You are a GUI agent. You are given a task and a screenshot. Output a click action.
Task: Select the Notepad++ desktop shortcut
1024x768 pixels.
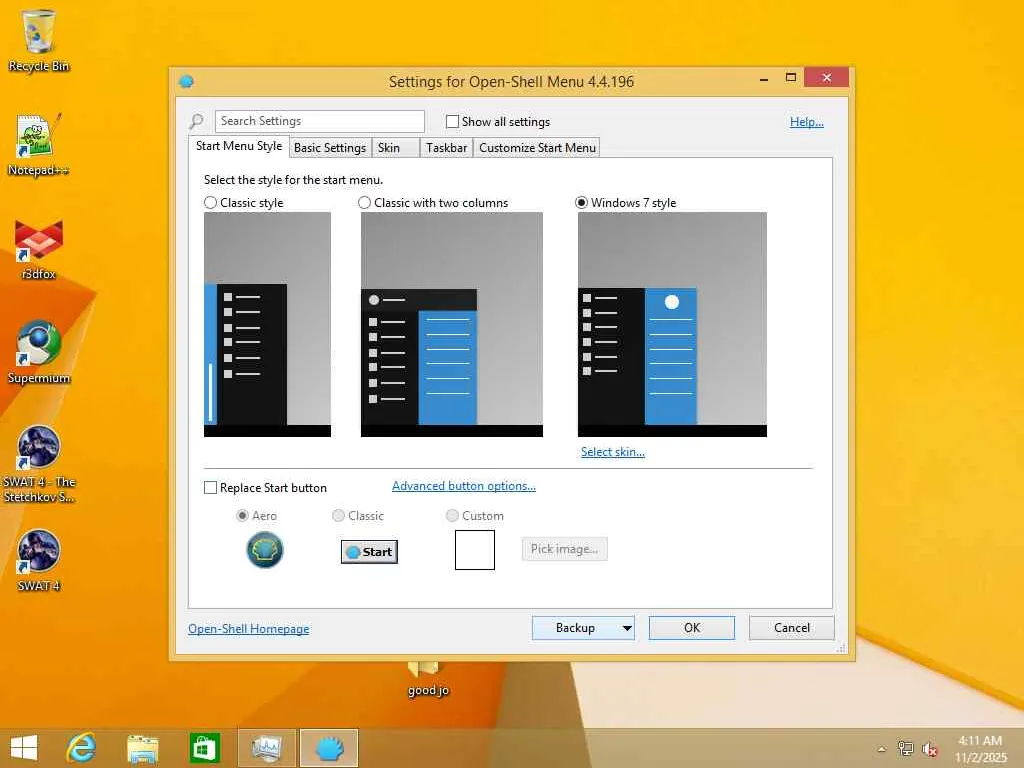(39, 144)
